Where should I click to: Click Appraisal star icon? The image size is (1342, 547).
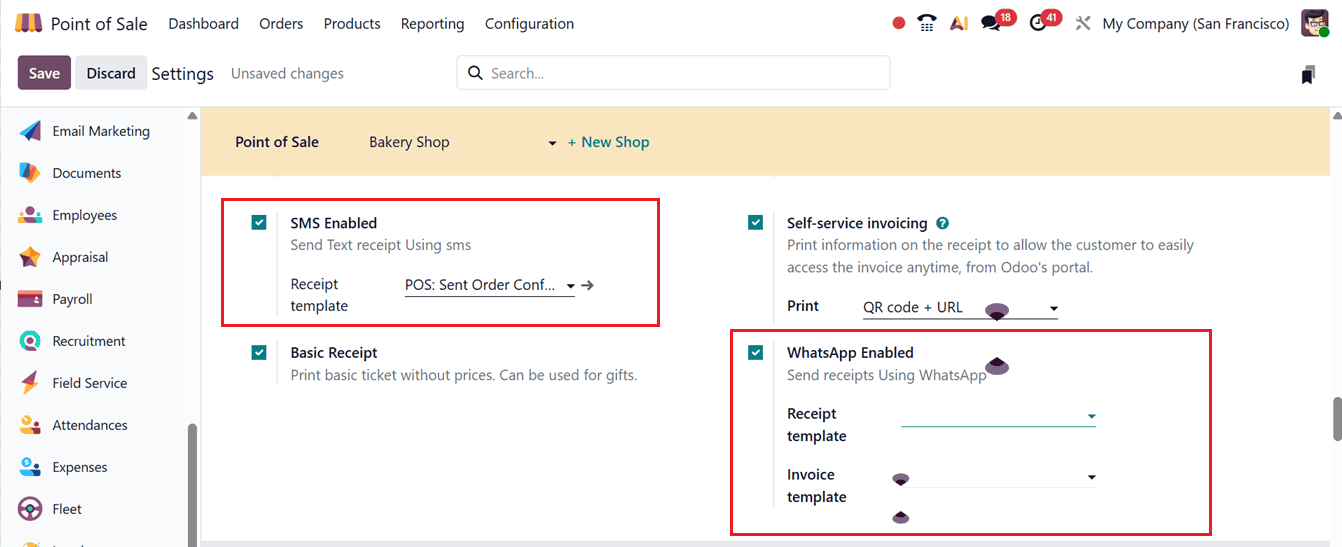31,257
